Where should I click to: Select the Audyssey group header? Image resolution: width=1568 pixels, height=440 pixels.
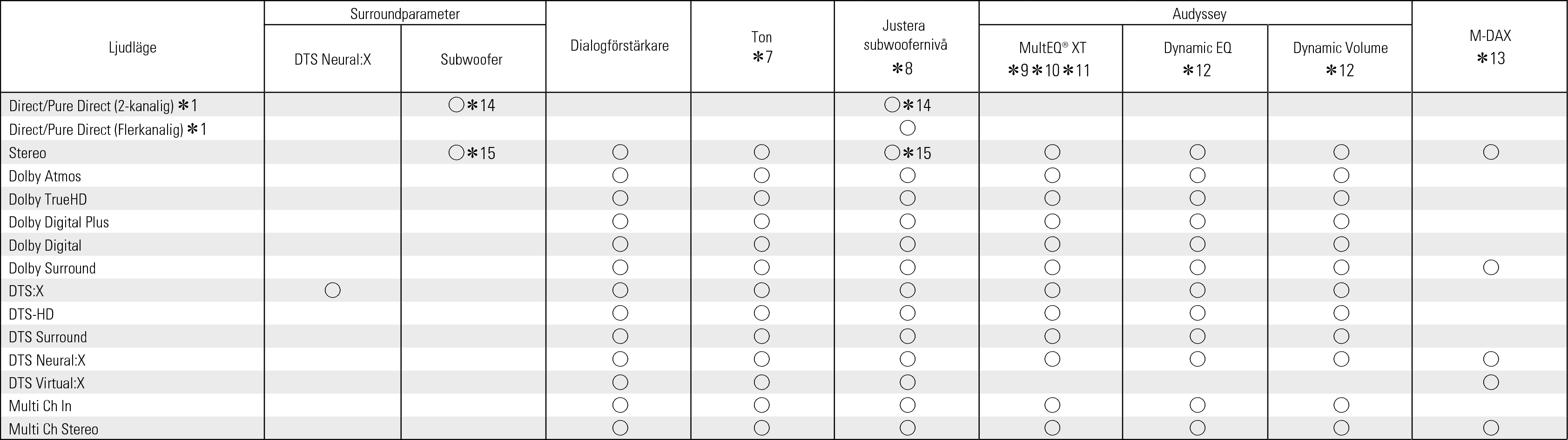pyautogui.click(x=1199, y=13)
